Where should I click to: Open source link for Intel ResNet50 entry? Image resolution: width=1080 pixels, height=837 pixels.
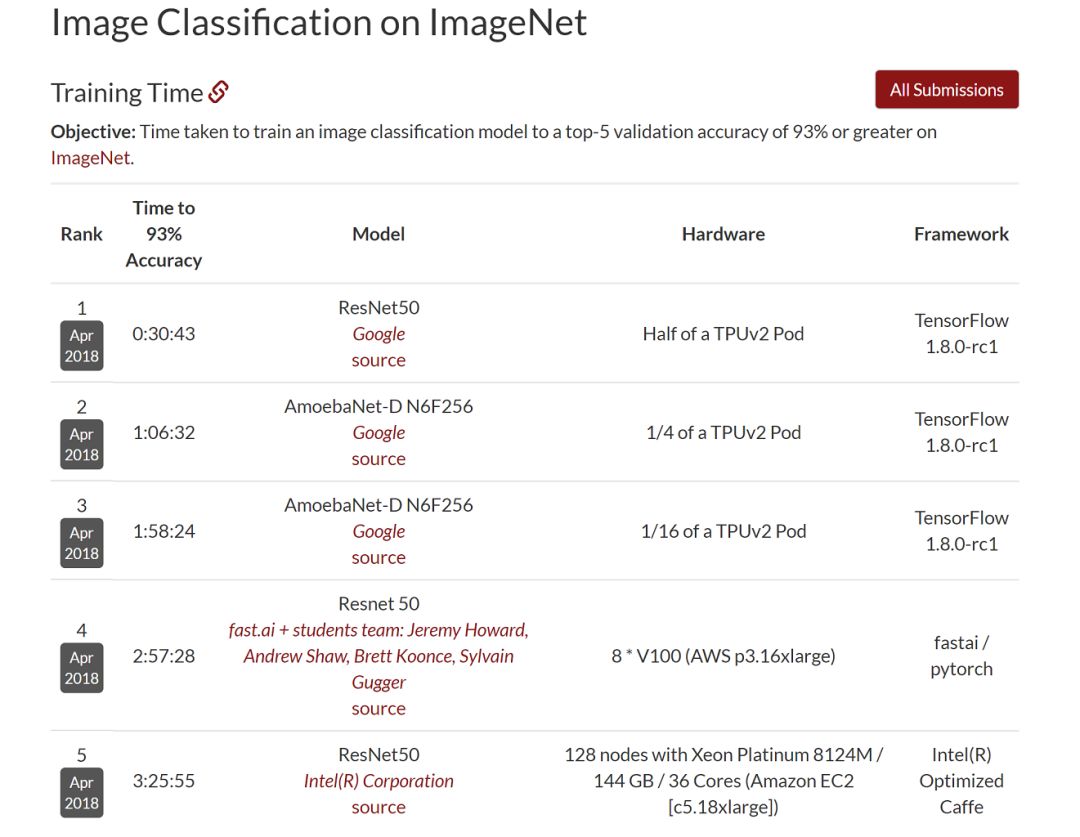click(379, 807)
